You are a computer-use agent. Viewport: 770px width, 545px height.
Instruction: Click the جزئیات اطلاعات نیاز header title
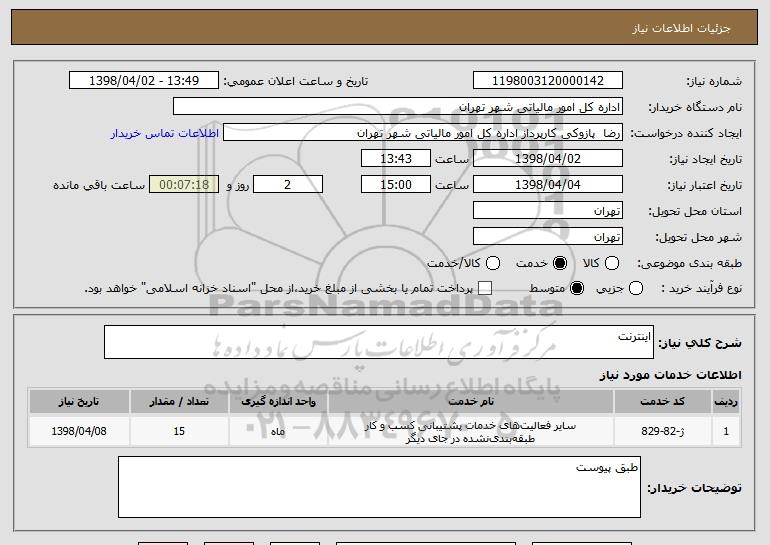tap(681, 28)
